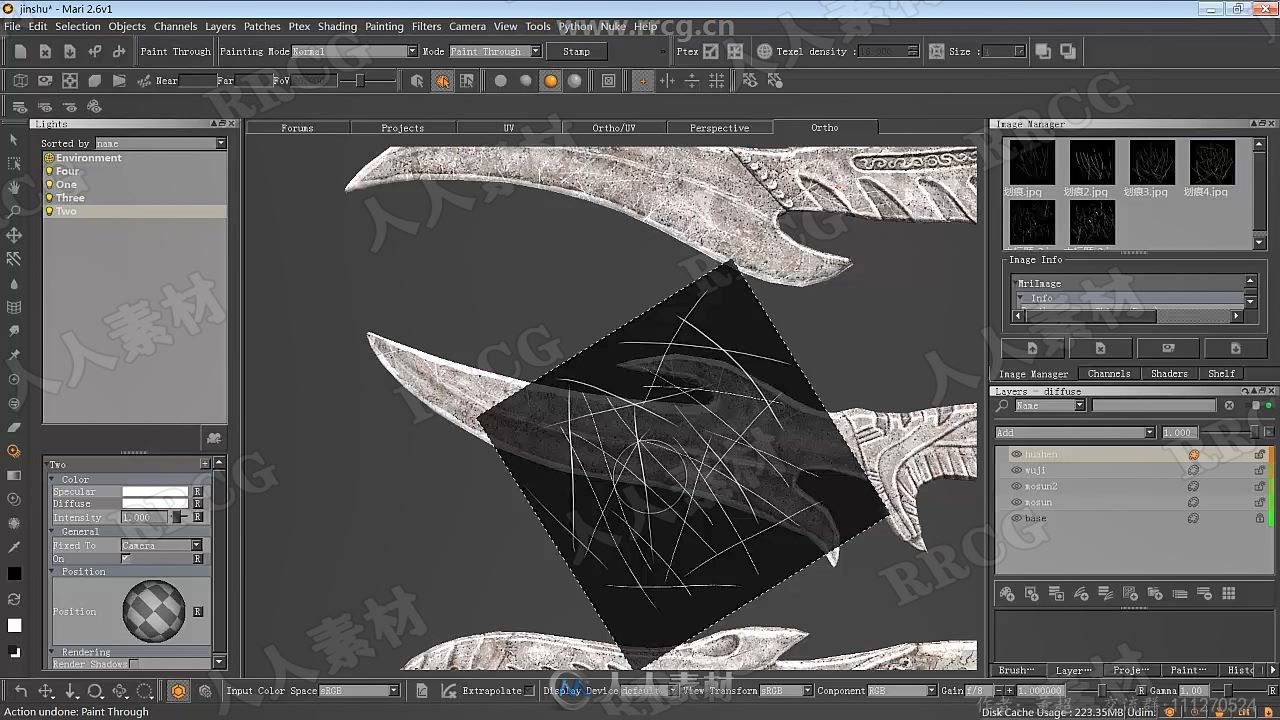Toggle the On checkbox for light Two

pyautogui.click(x=126, y=559)
